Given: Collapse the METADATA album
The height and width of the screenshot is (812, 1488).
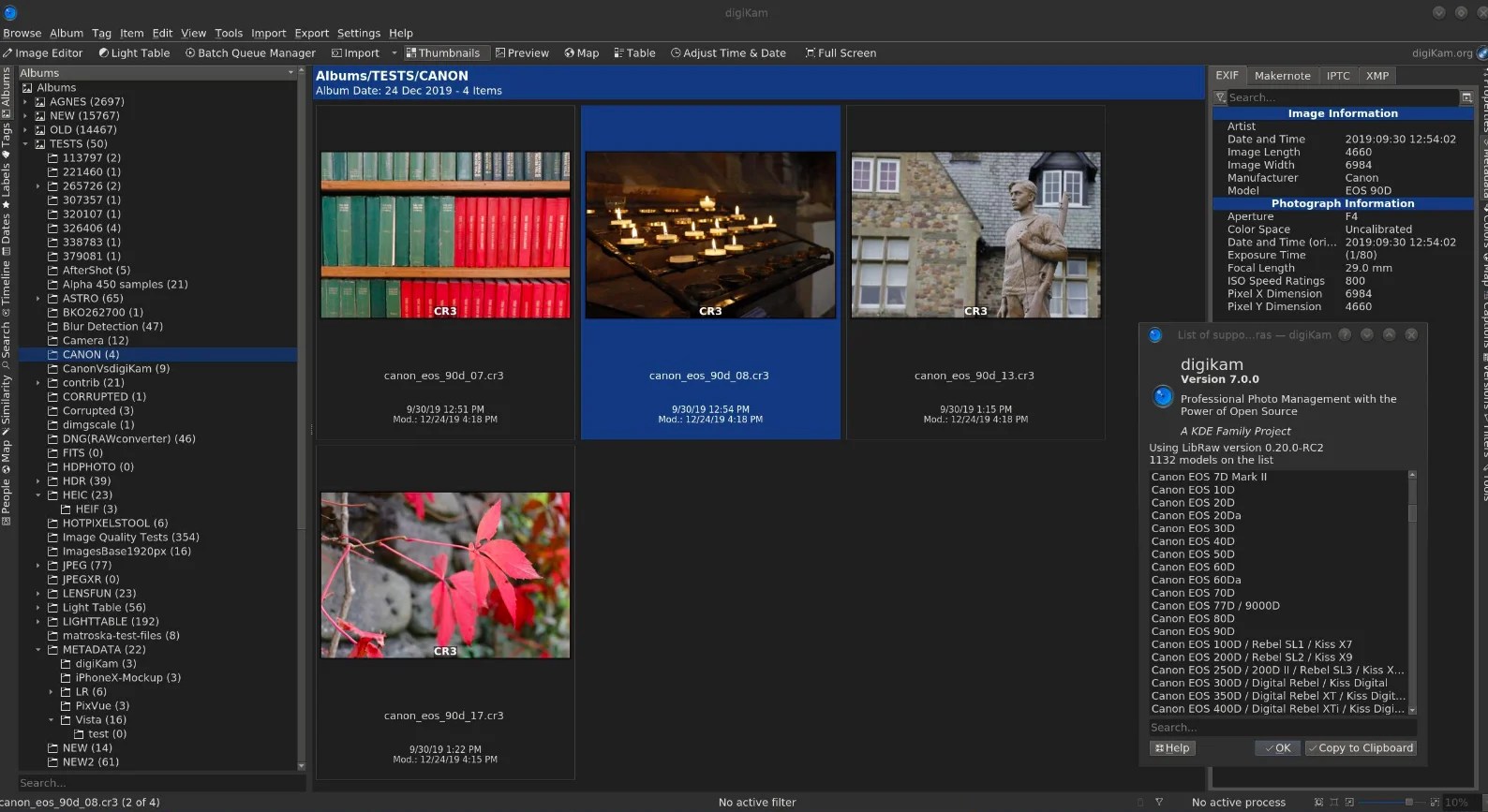Looking at the screenshot, I should (x=38, y=650).
